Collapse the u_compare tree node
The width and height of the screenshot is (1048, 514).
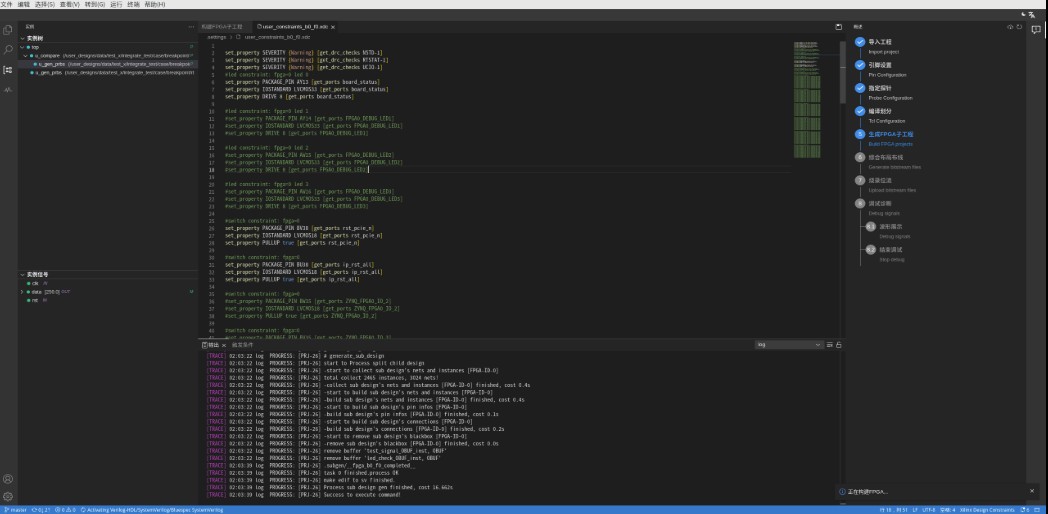click(x=26, y=55)
